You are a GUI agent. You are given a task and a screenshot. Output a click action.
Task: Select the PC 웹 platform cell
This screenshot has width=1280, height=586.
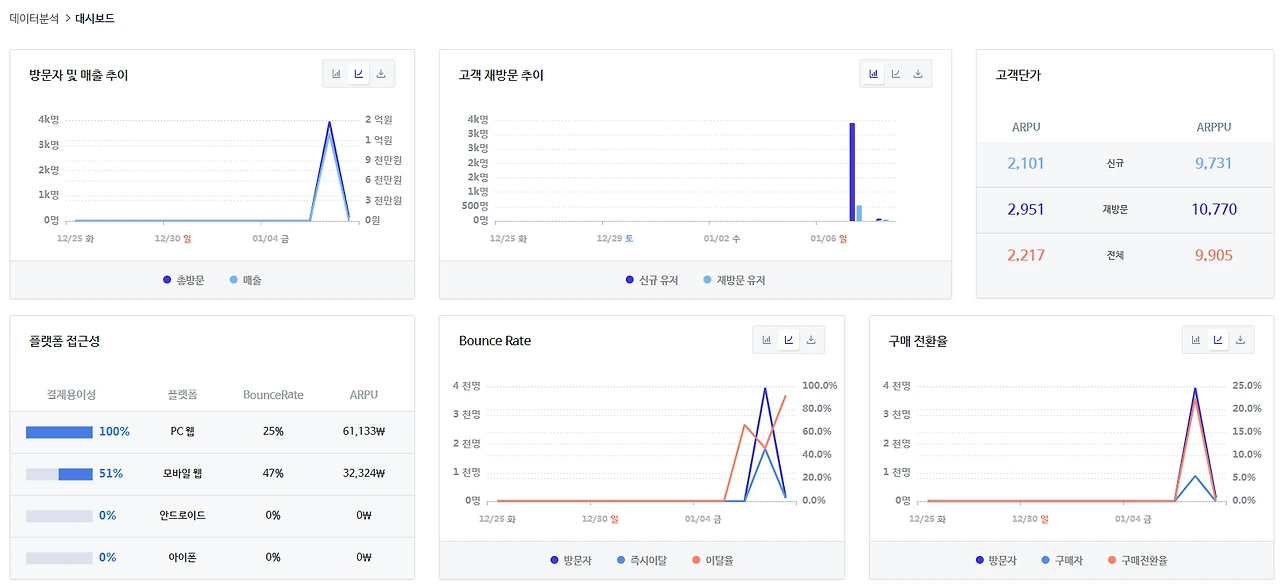point(183,432)
